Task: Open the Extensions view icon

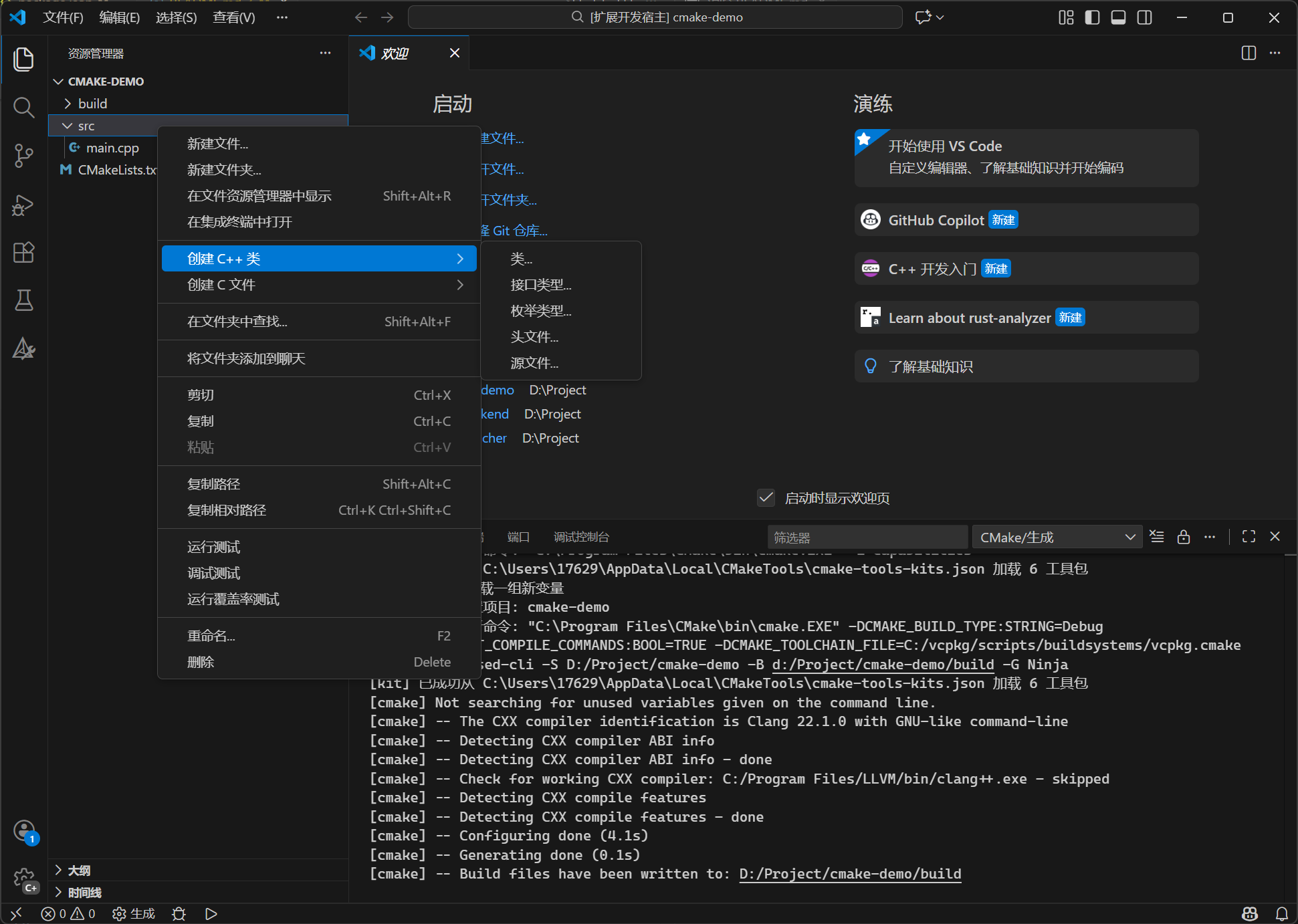Action: tap(24, 252)
